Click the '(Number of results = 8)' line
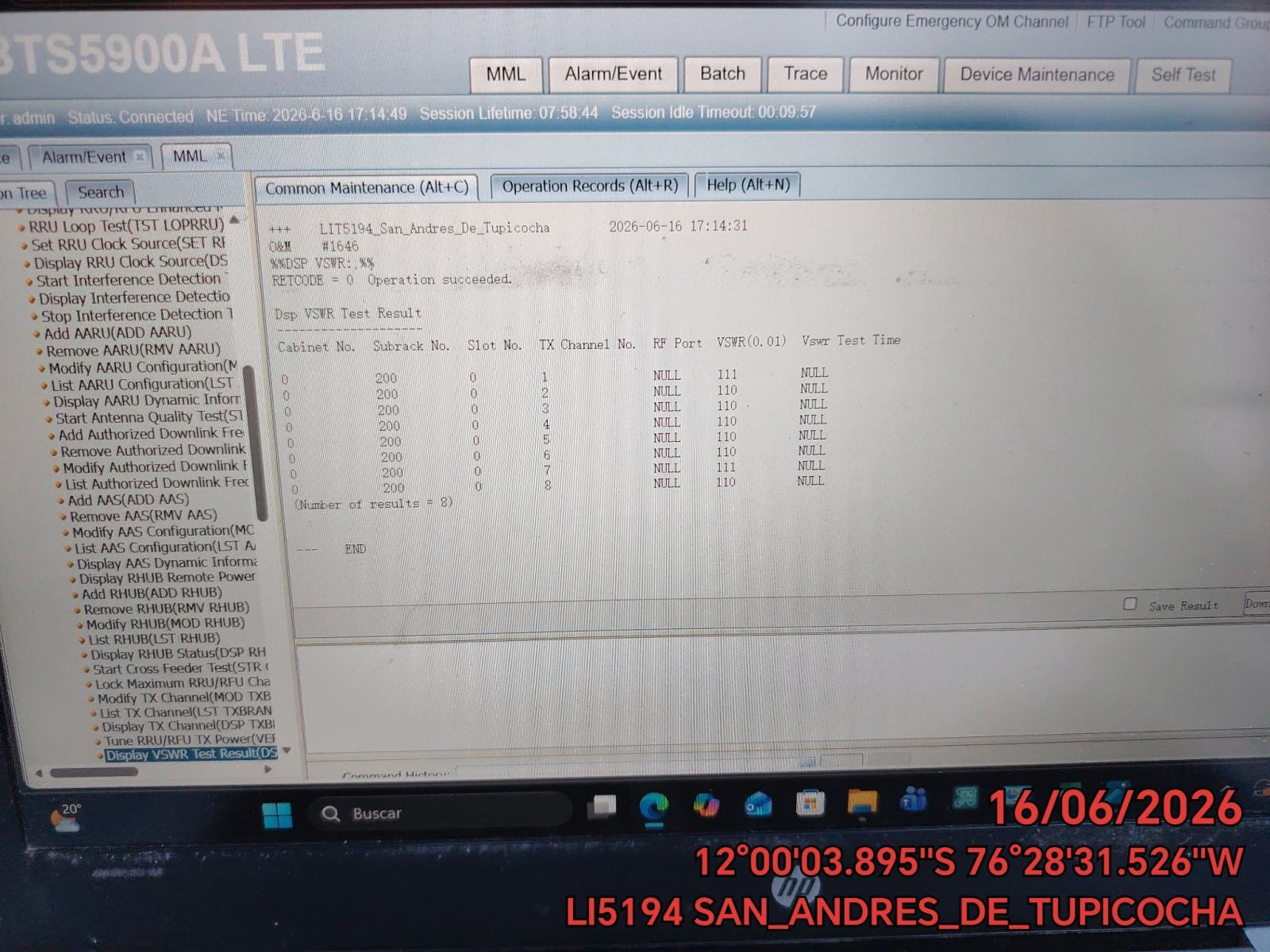Image resolution: width=1270 pixels, height=952 pixels. pyautogui.click(x=373, y=504)
